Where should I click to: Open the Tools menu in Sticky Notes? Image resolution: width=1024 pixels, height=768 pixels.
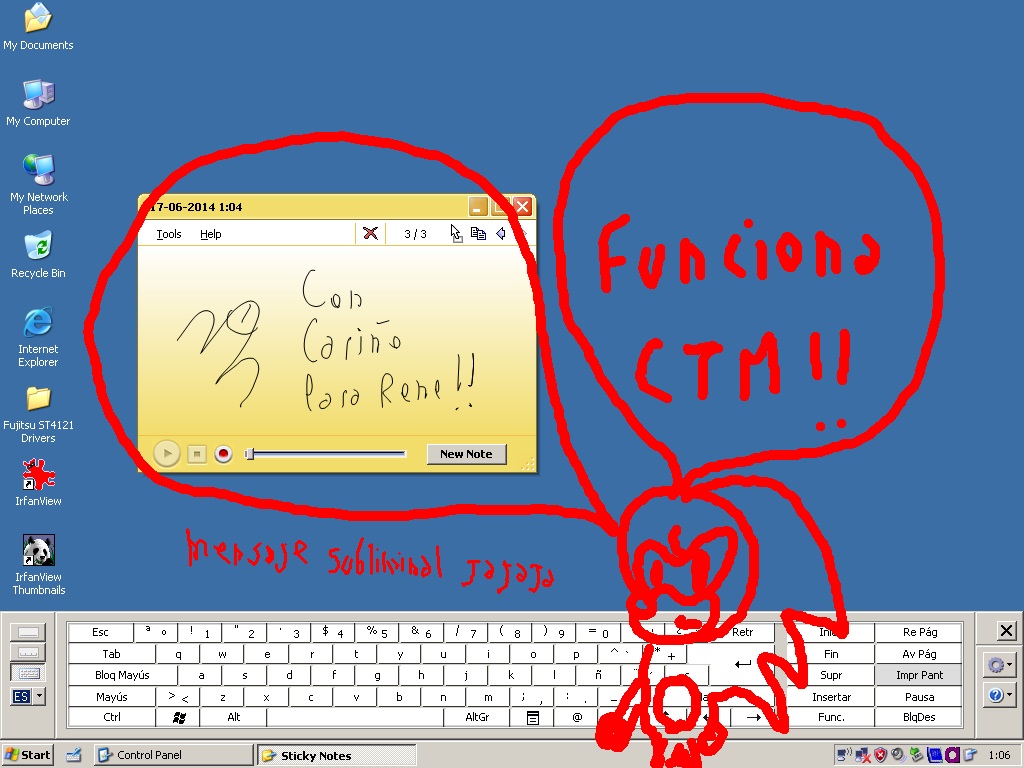coord(169,234)
